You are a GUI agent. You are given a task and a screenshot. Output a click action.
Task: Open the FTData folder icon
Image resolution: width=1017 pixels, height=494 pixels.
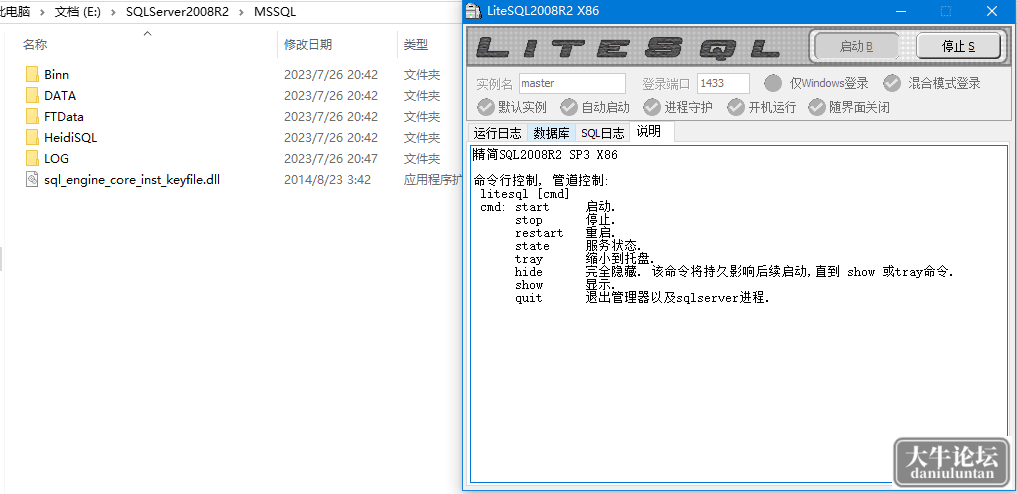click(32, 117)
